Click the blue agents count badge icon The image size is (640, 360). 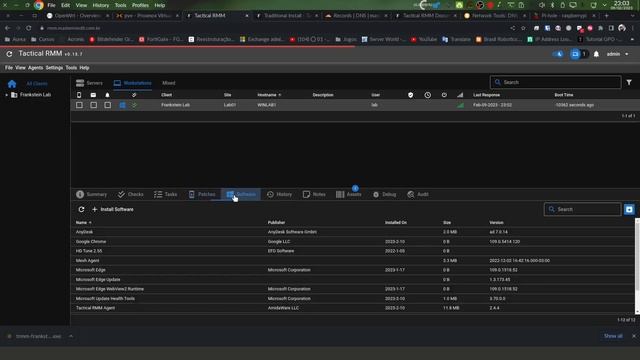point(575,54)
